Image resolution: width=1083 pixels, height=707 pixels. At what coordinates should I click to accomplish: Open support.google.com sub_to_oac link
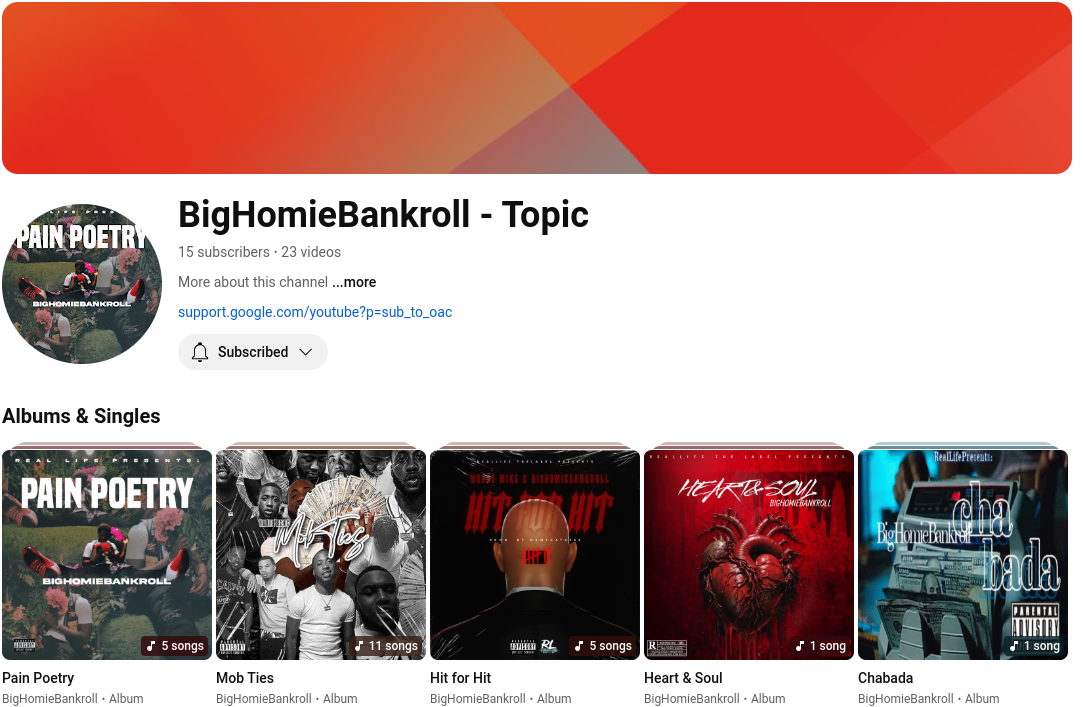pyautogui.click(x=315, y=312)
